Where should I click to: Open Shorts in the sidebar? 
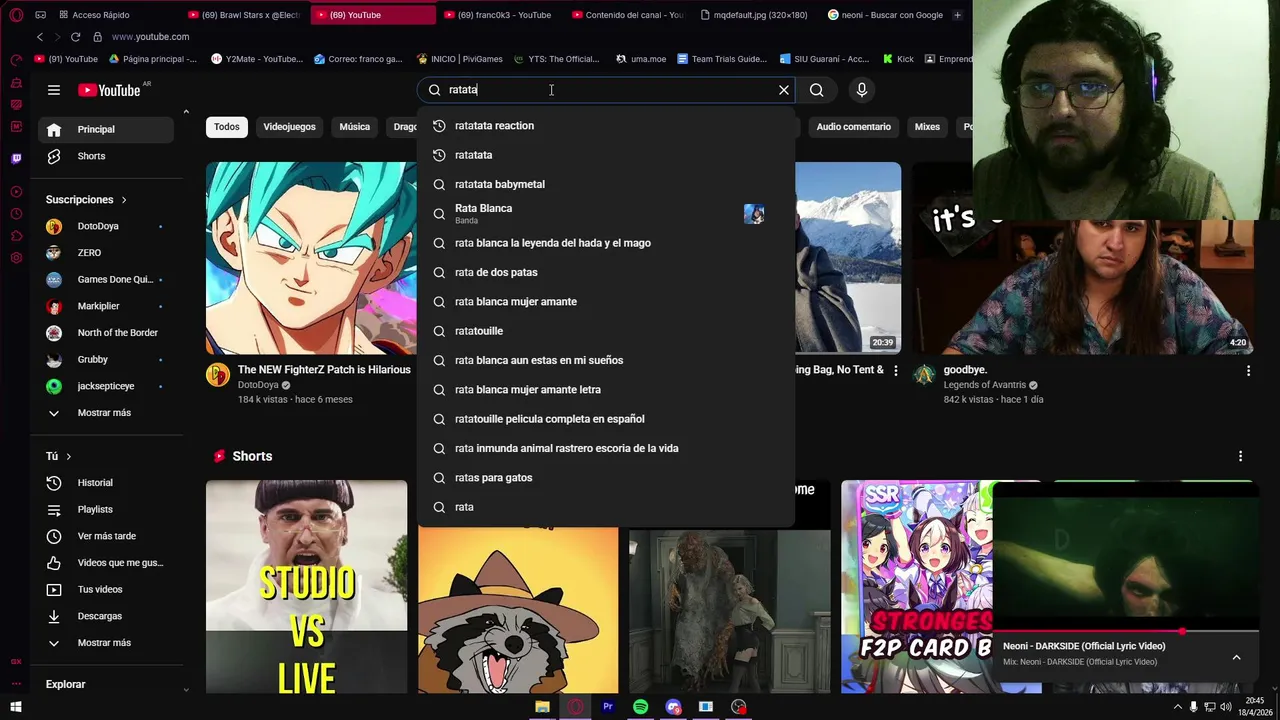tap(106, 156)
